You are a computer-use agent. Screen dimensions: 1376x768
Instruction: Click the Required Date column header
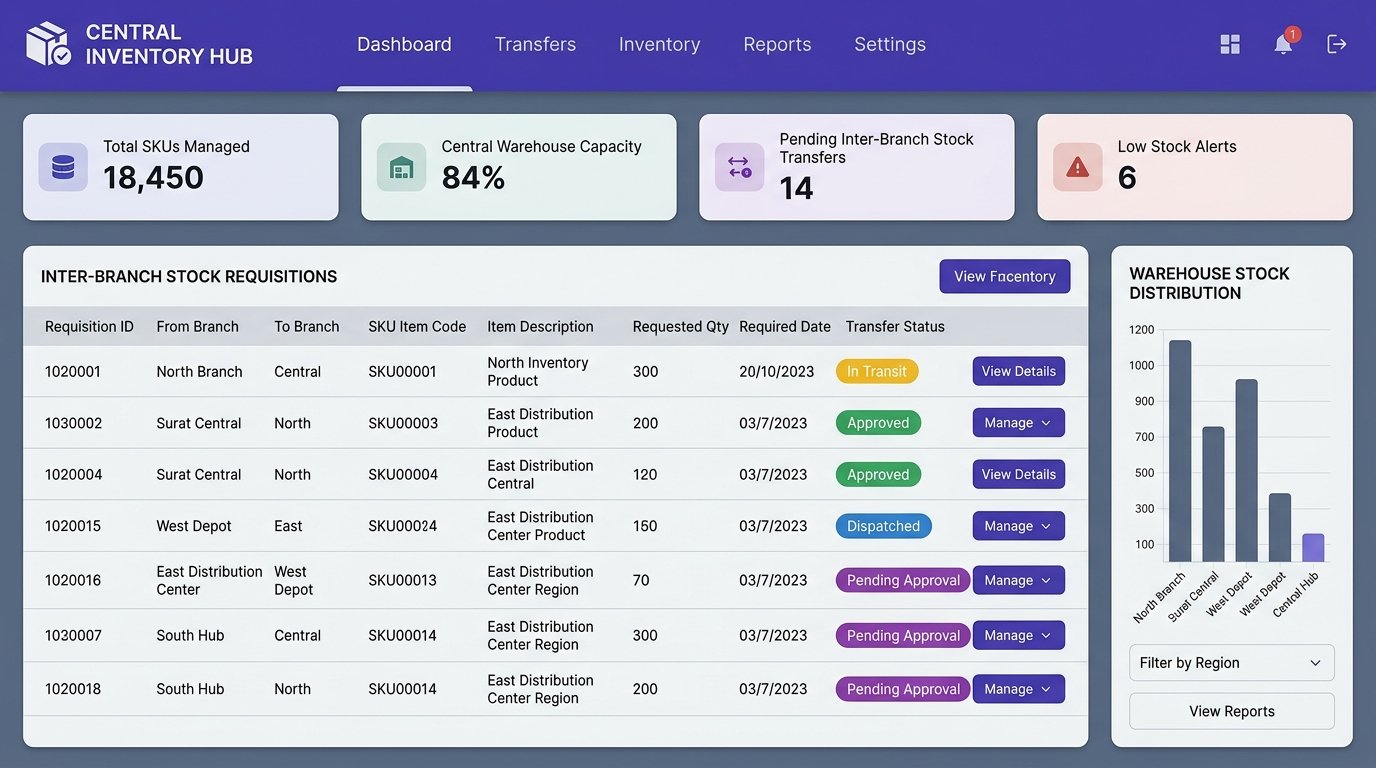[x=785, y=327]
